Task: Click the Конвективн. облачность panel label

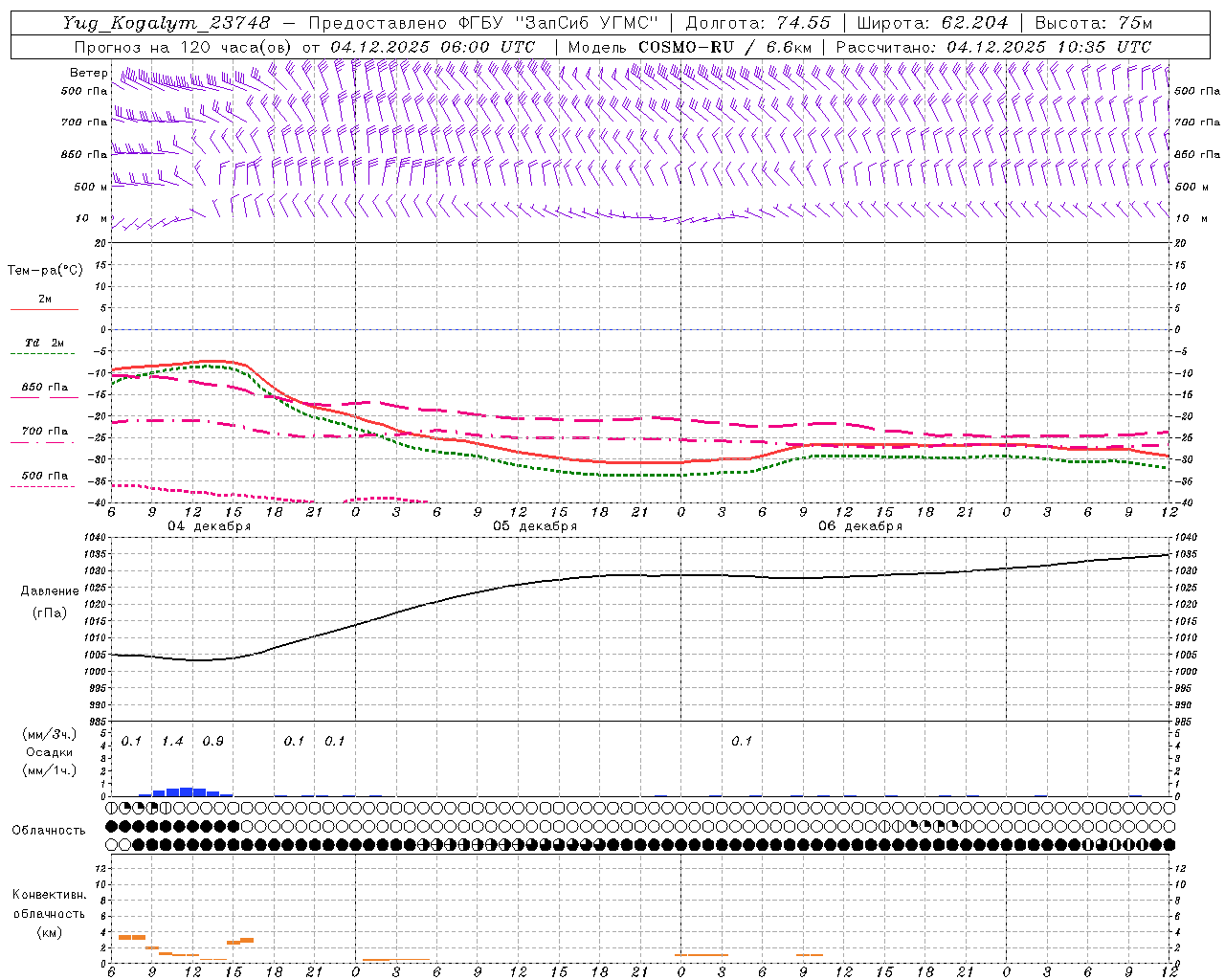Action: (50, 913)
